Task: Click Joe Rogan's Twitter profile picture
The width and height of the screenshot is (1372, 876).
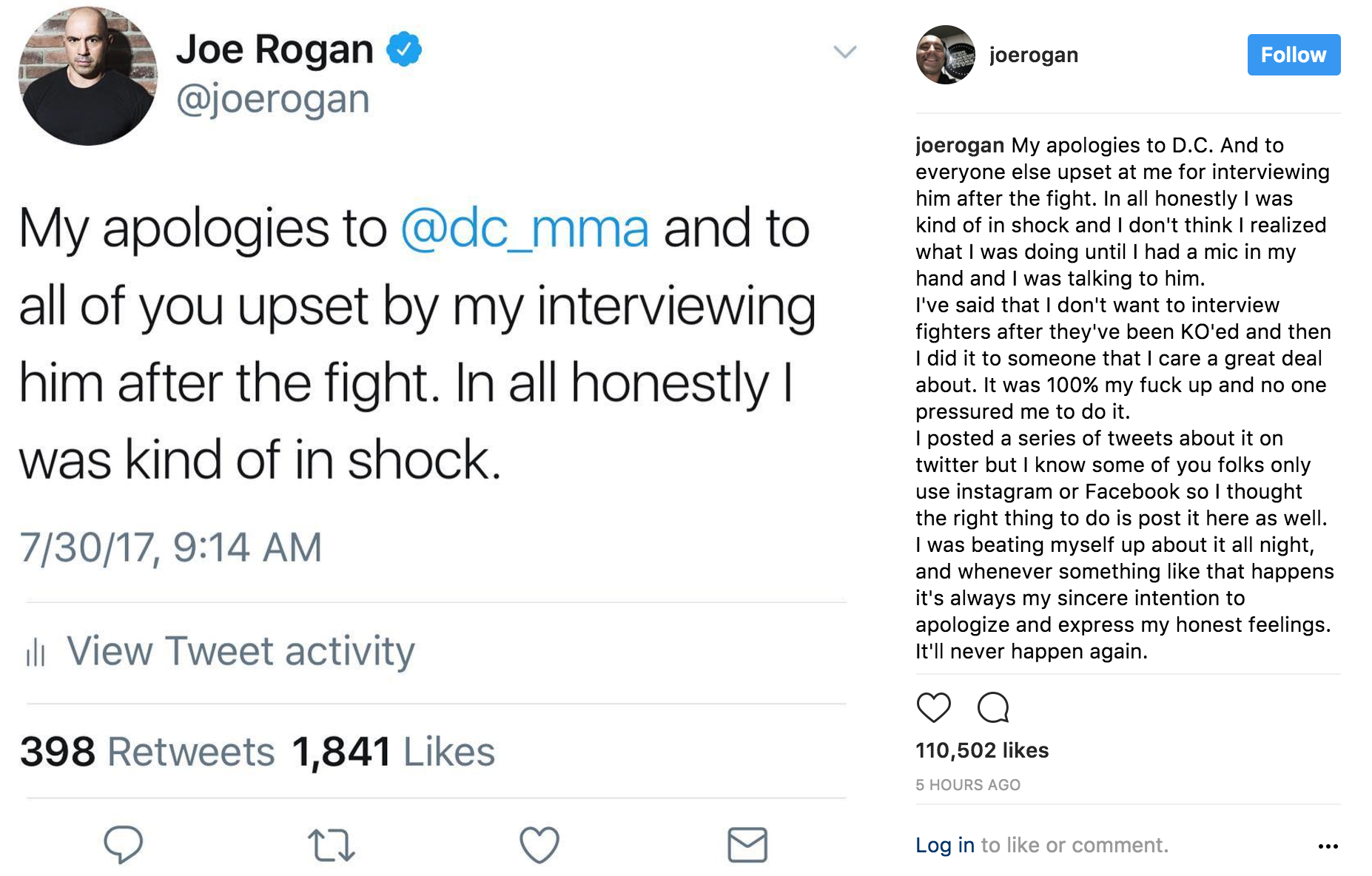Action: [x=88, y=76]
